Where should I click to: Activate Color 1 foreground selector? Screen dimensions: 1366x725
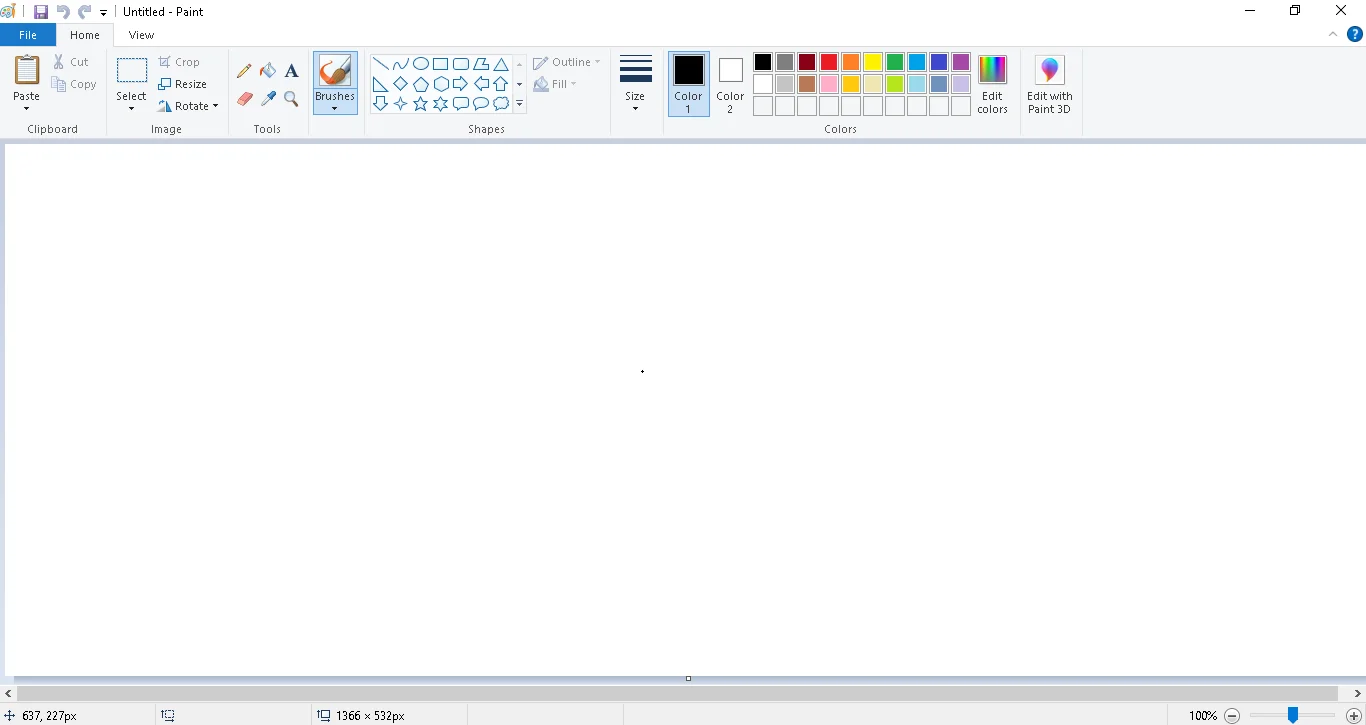pos(688,84)
